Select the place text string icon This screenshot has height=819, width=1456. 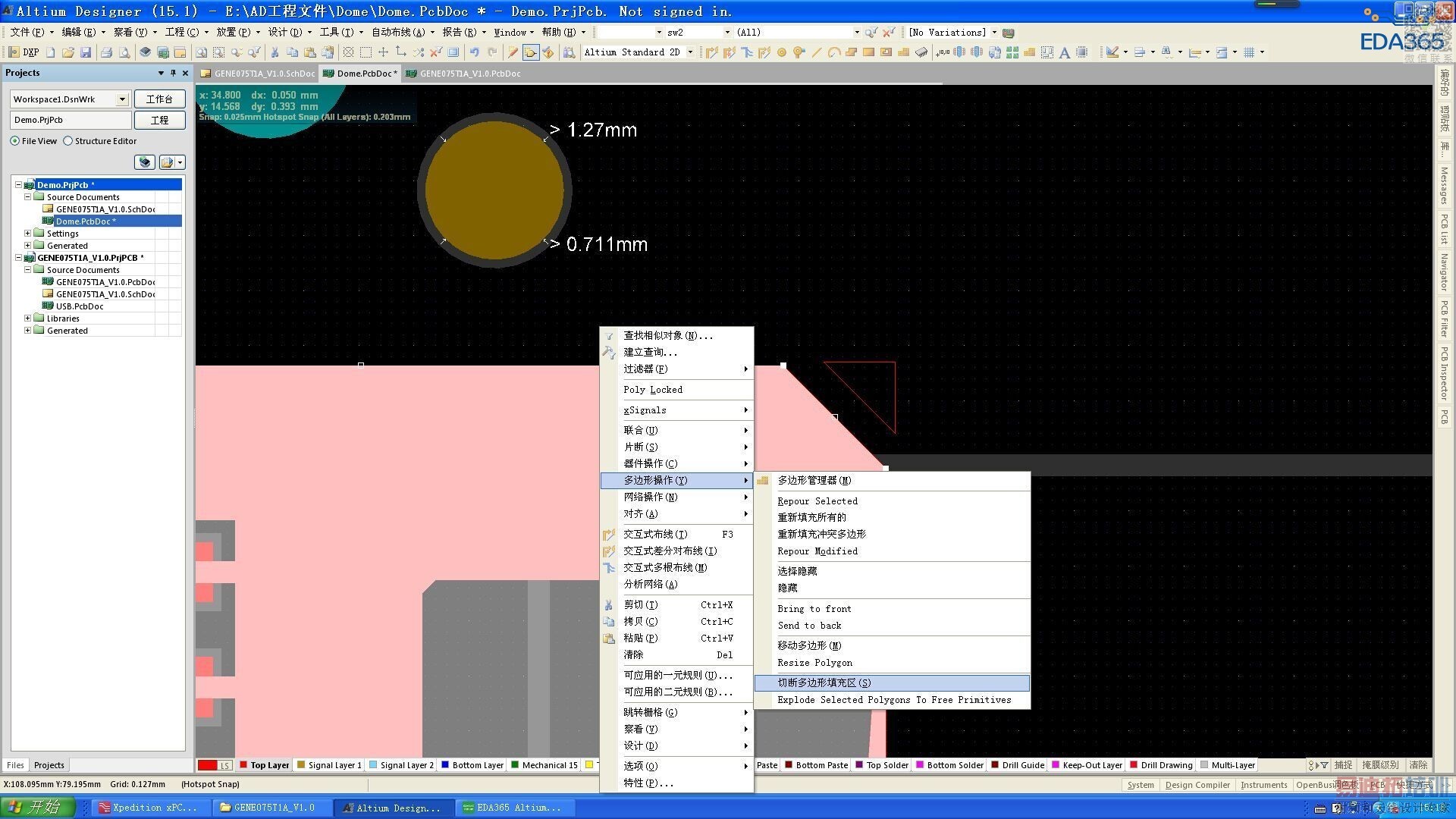tap(1065, 52)
